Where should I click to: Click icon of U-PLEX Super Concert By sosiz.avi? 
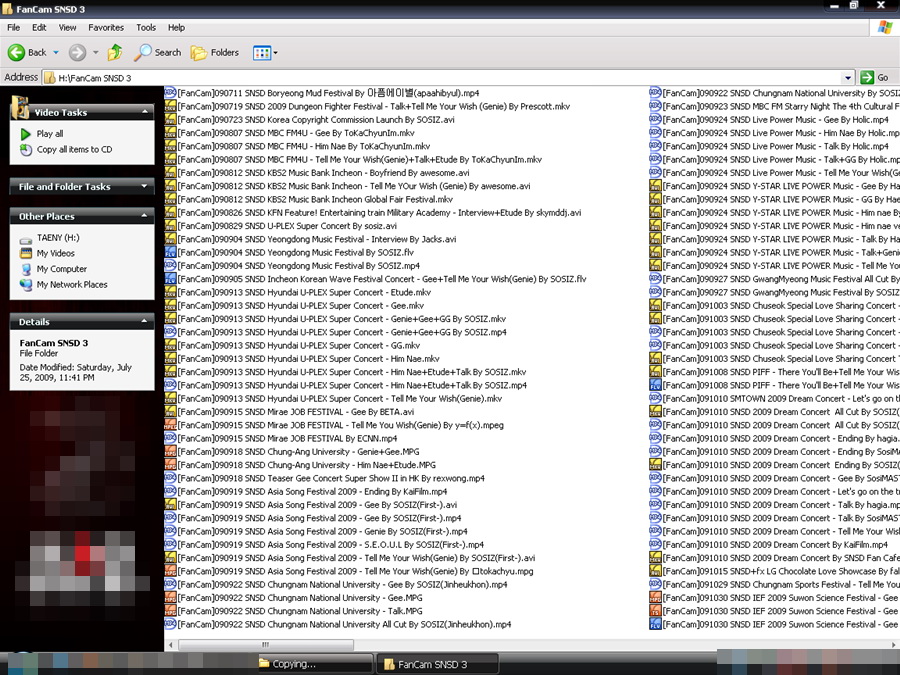[x=170, y=226]
